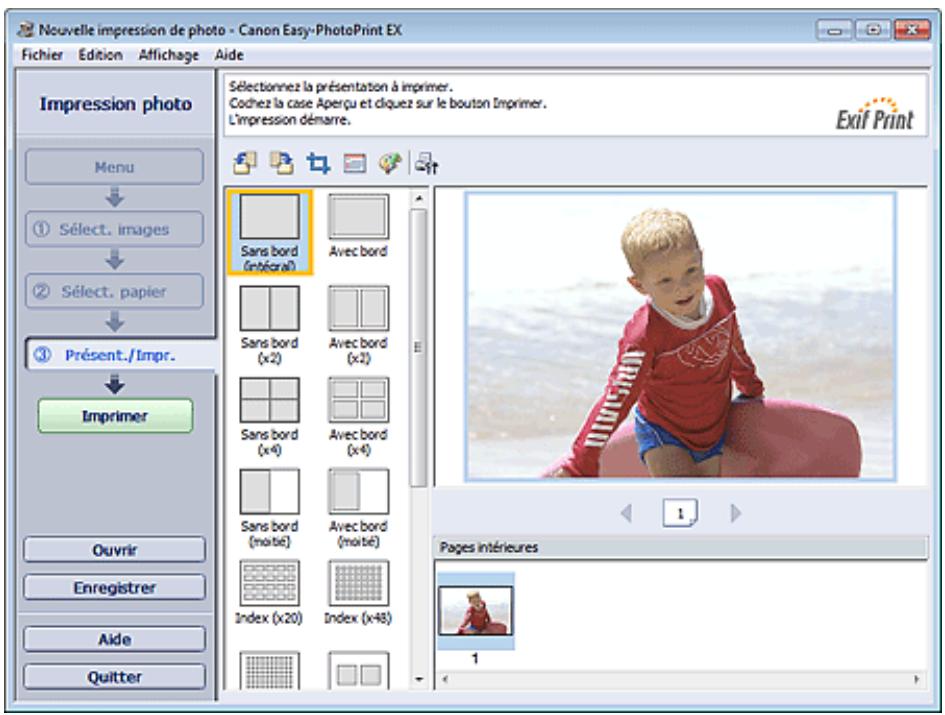Select the Index (x20) layout

[269, 593]
